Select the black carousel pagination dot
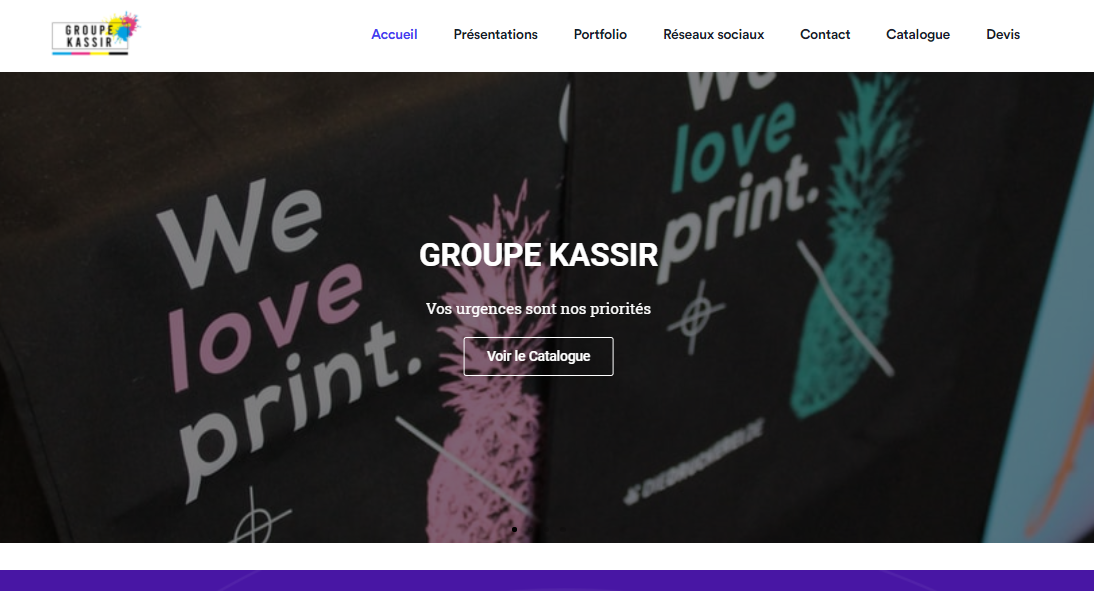This screenshot has width=1094, height=591. (x=514, y=530)
